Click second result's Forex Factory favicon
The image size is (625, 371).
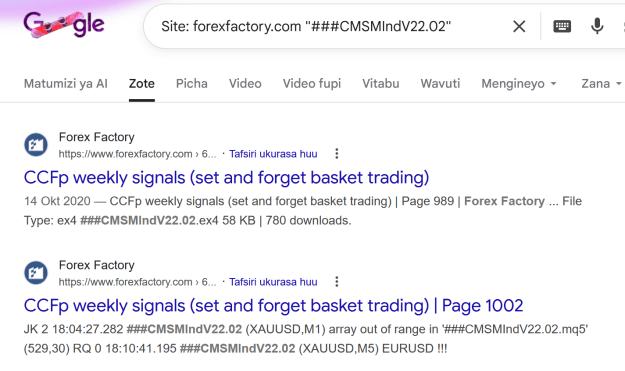[36, 273]
